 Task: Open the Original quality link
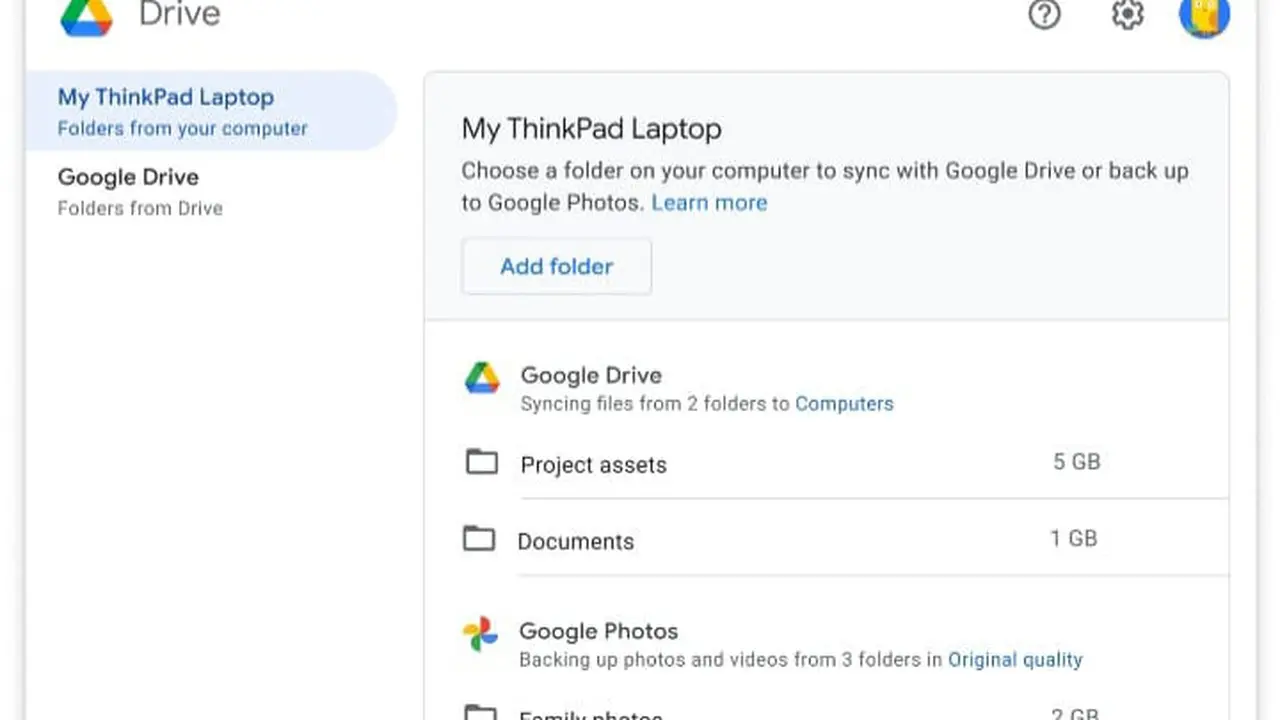pos(1015,660)
